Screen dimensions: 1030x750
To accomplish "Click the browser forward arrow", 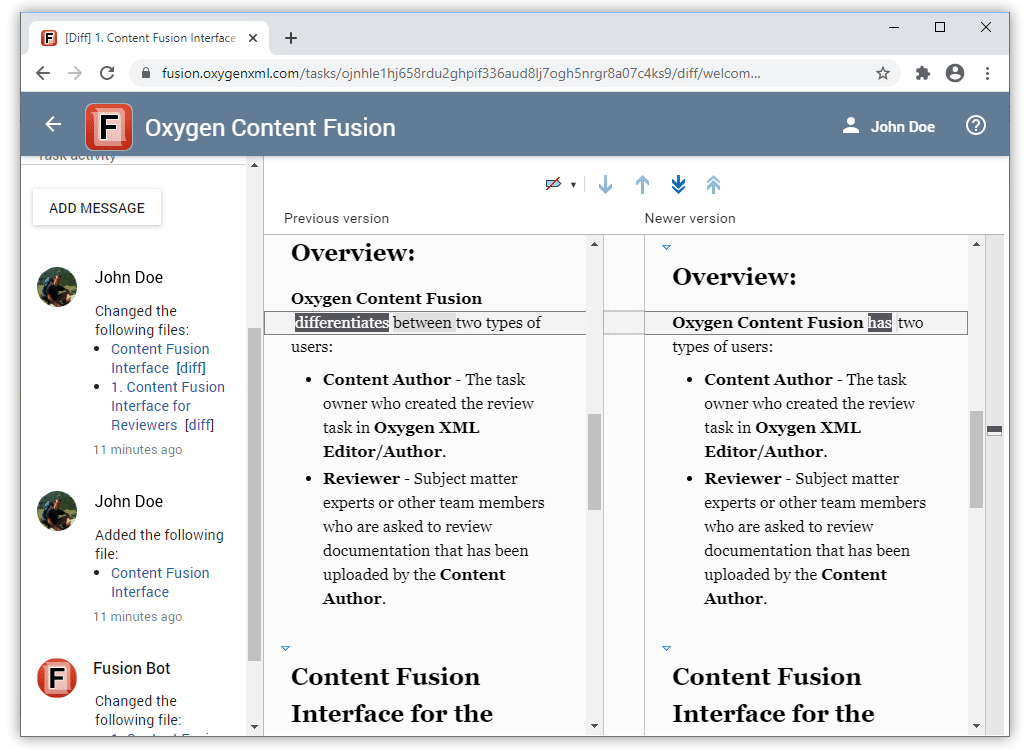I will point(75,73).
